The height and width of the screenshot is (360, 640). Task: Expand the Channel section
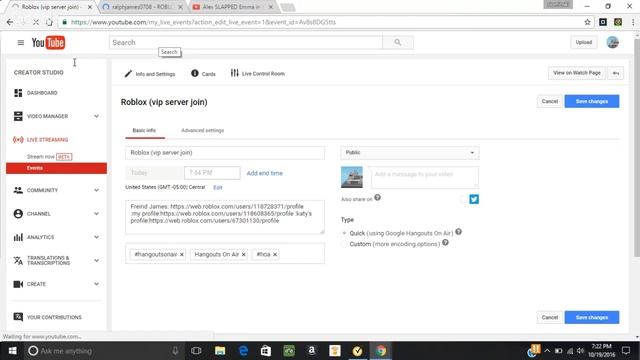click(x=96, y=213)
